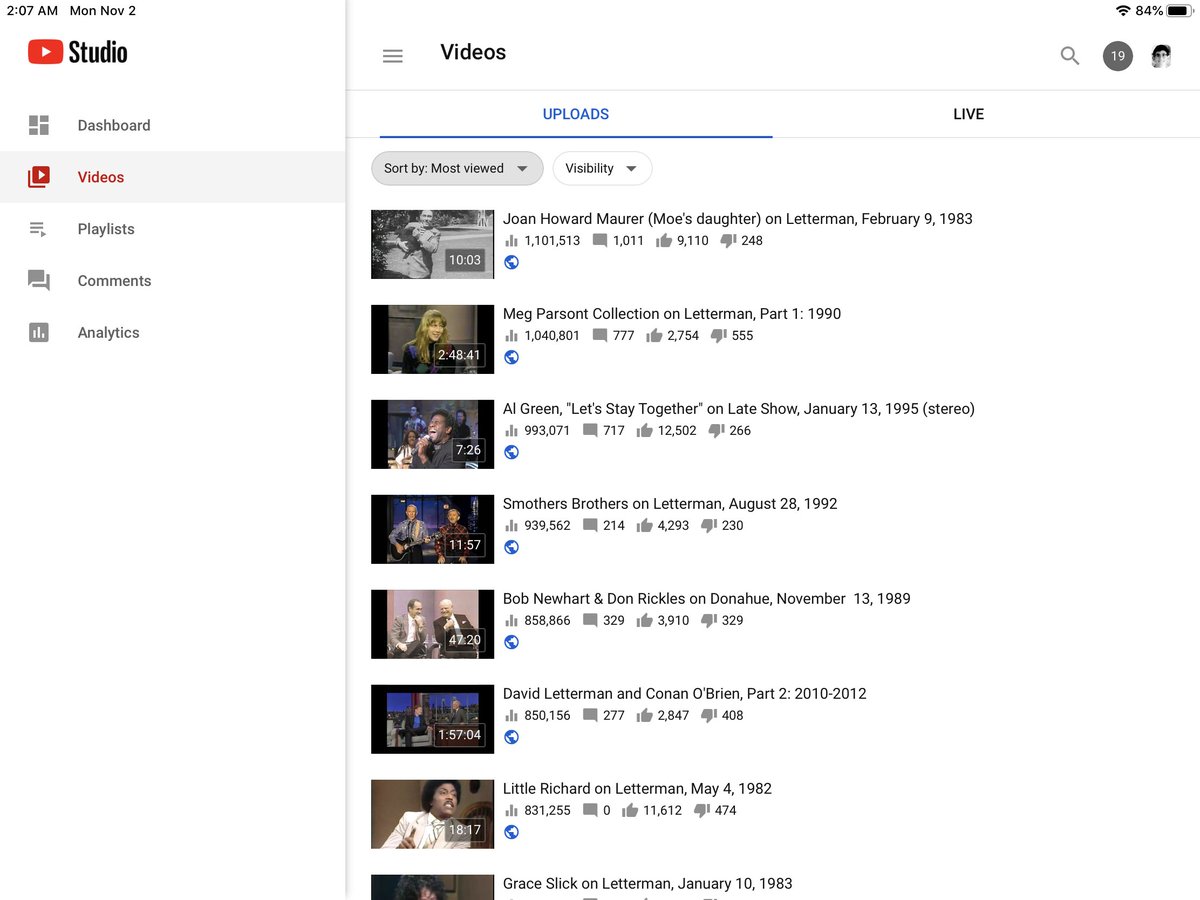The height and width of the screenshot is (900, 1200).
Task: Click the 47:20 Bob Newhart thumbnail
Action: click(x=432, y=624)
